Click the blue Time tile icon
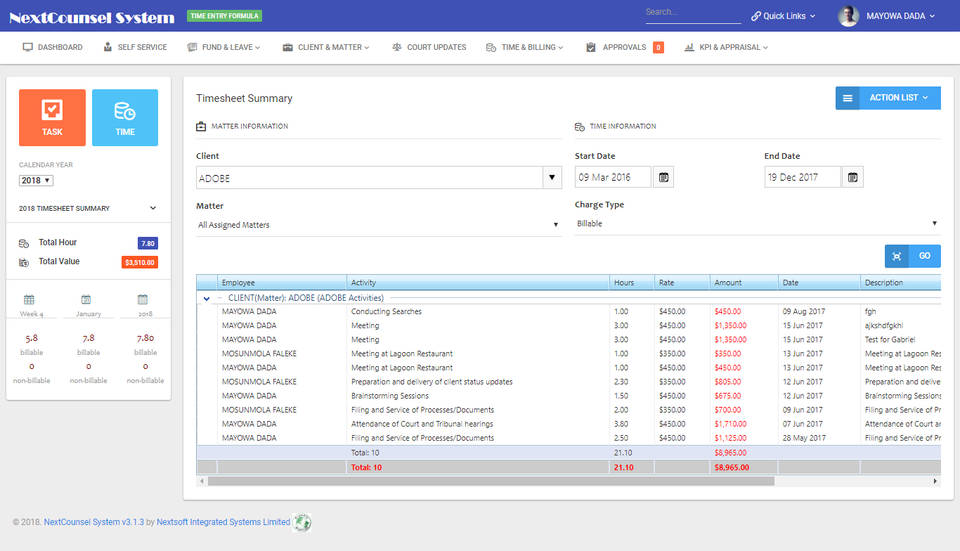Viewport: 960px width, 551px height. coord(125,110)
